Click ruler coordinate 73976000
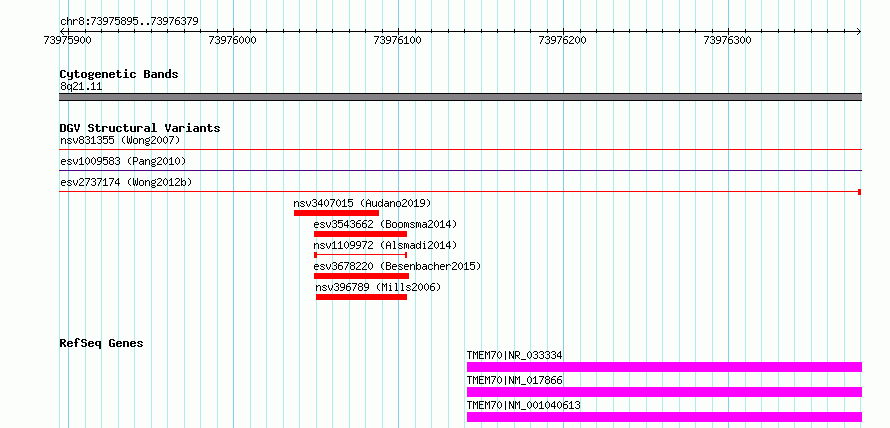Viewport: 890px width, 428px height. click(233, 40)
